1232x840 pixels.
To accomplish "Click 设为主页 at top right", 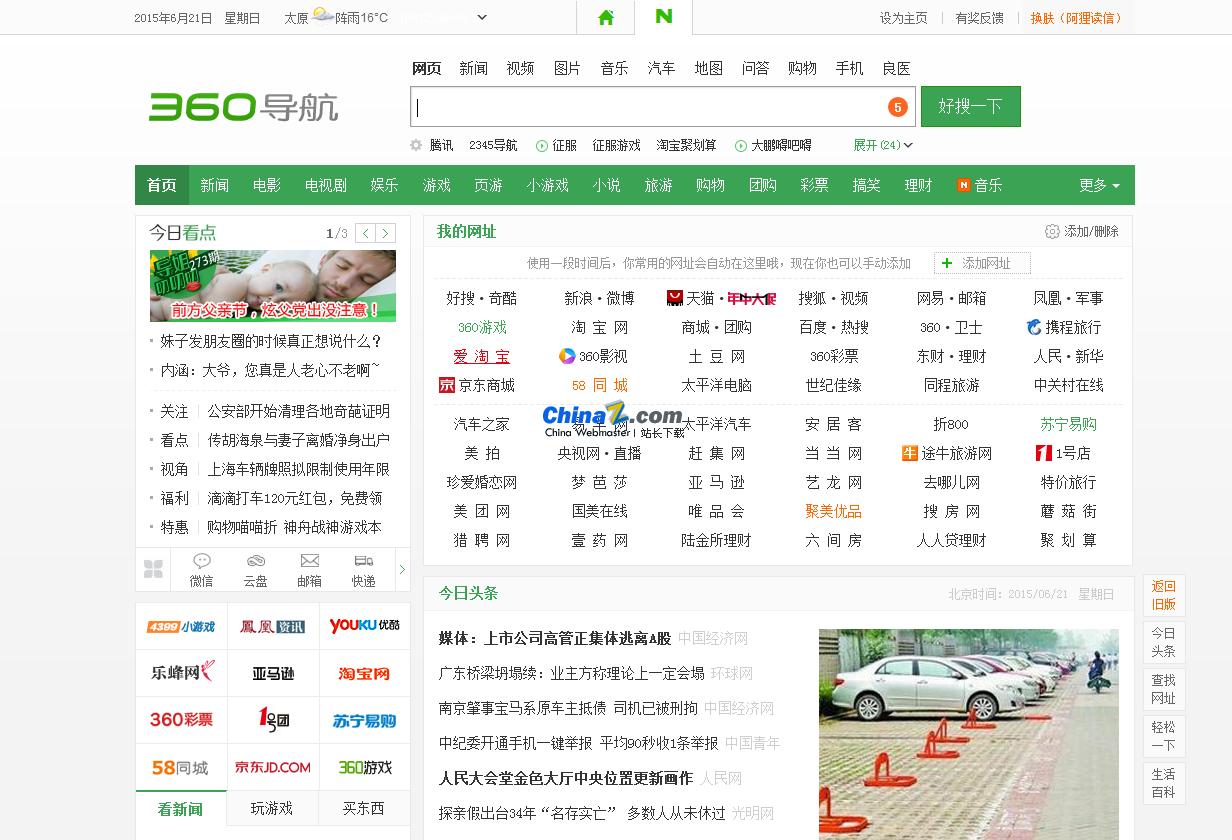I will (903, 18).
